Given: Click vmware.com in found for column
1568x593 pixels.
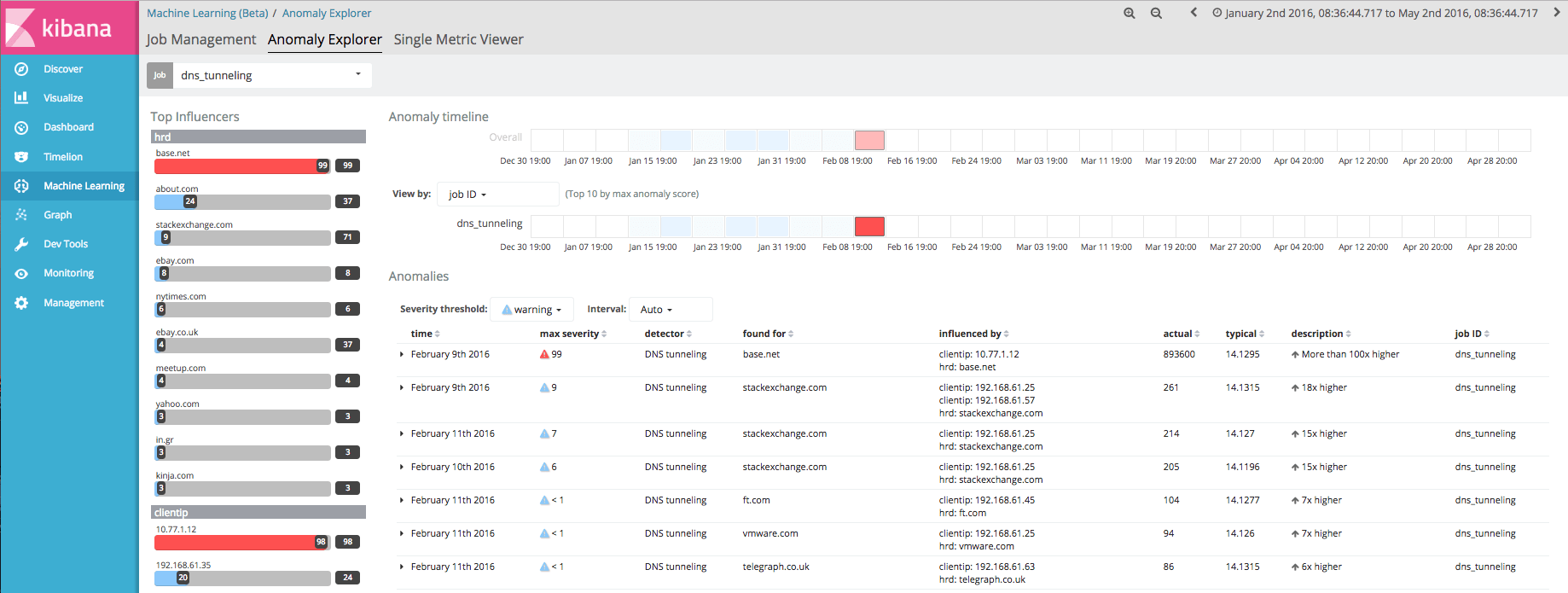Looking at the screenshot, I should (770, 533).
